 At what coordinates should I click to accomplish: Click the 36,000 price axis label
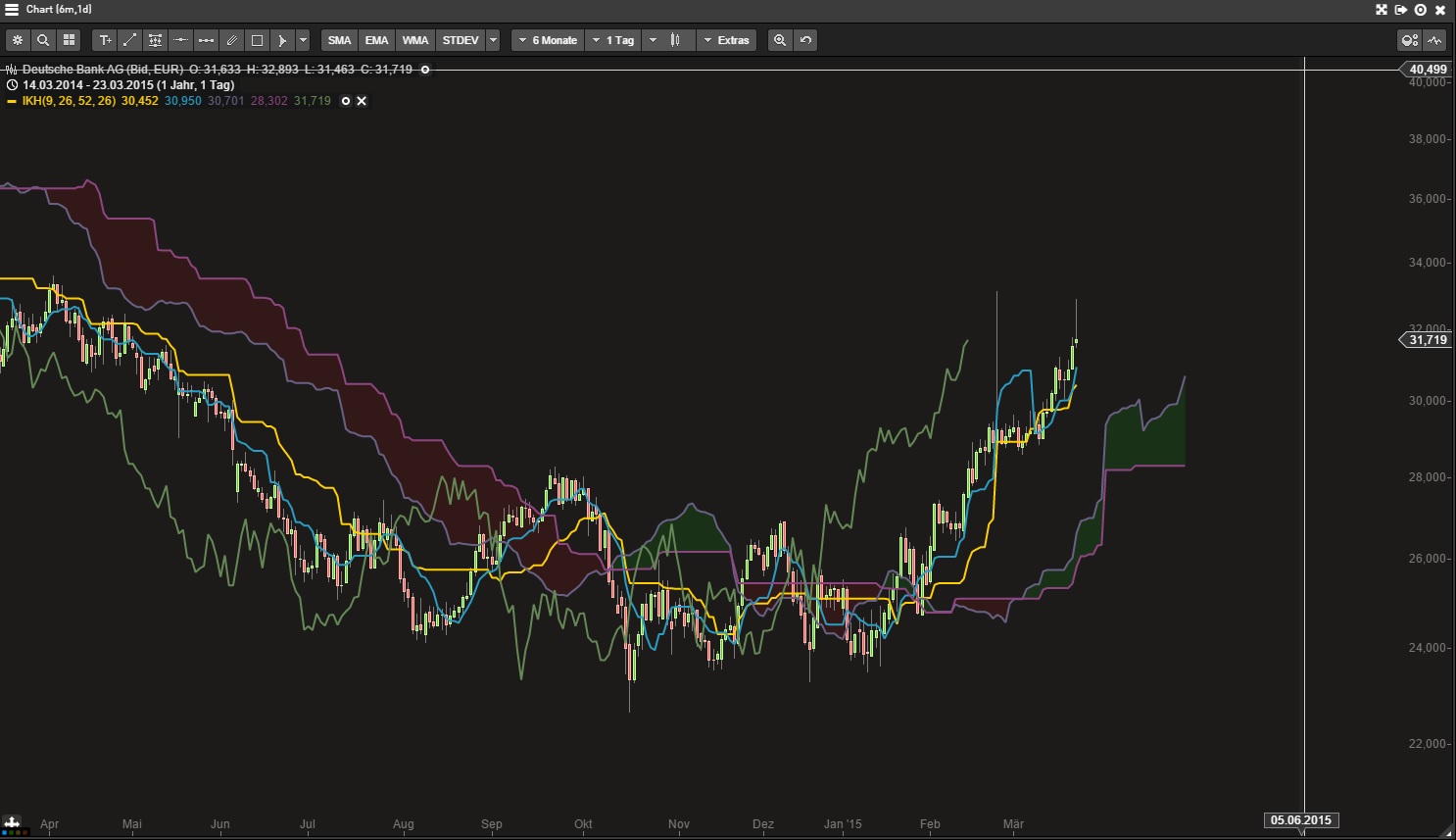pos(1429,199)
